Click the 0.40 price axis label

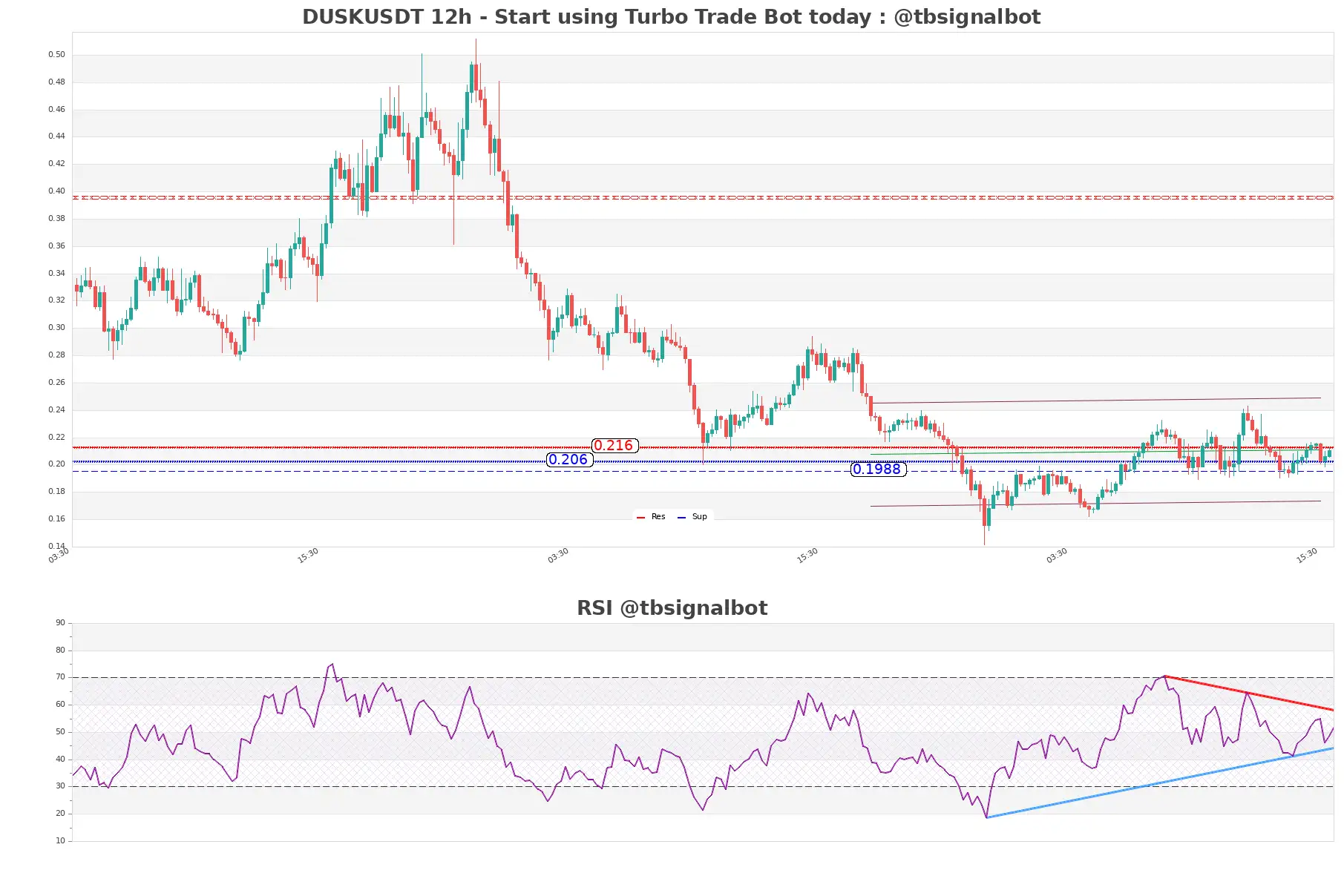click(x=56, y=191)
